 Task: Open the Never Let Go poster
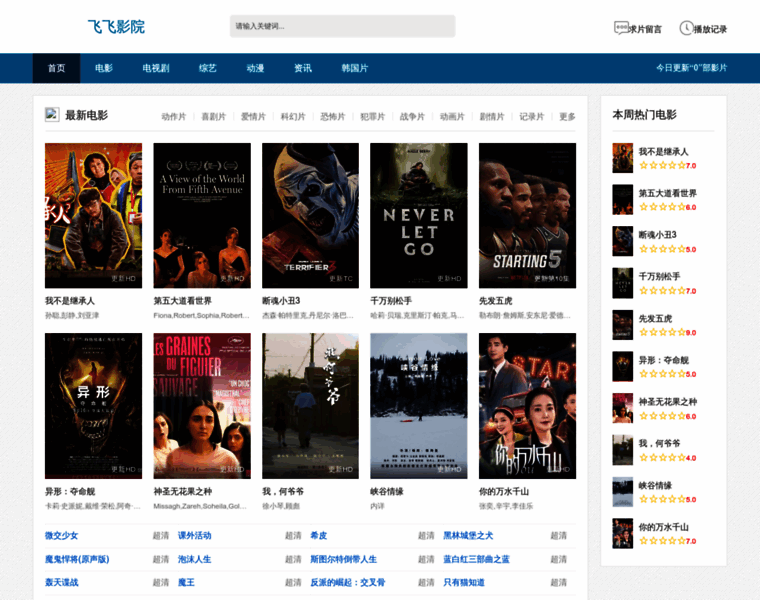coord(419,215)
